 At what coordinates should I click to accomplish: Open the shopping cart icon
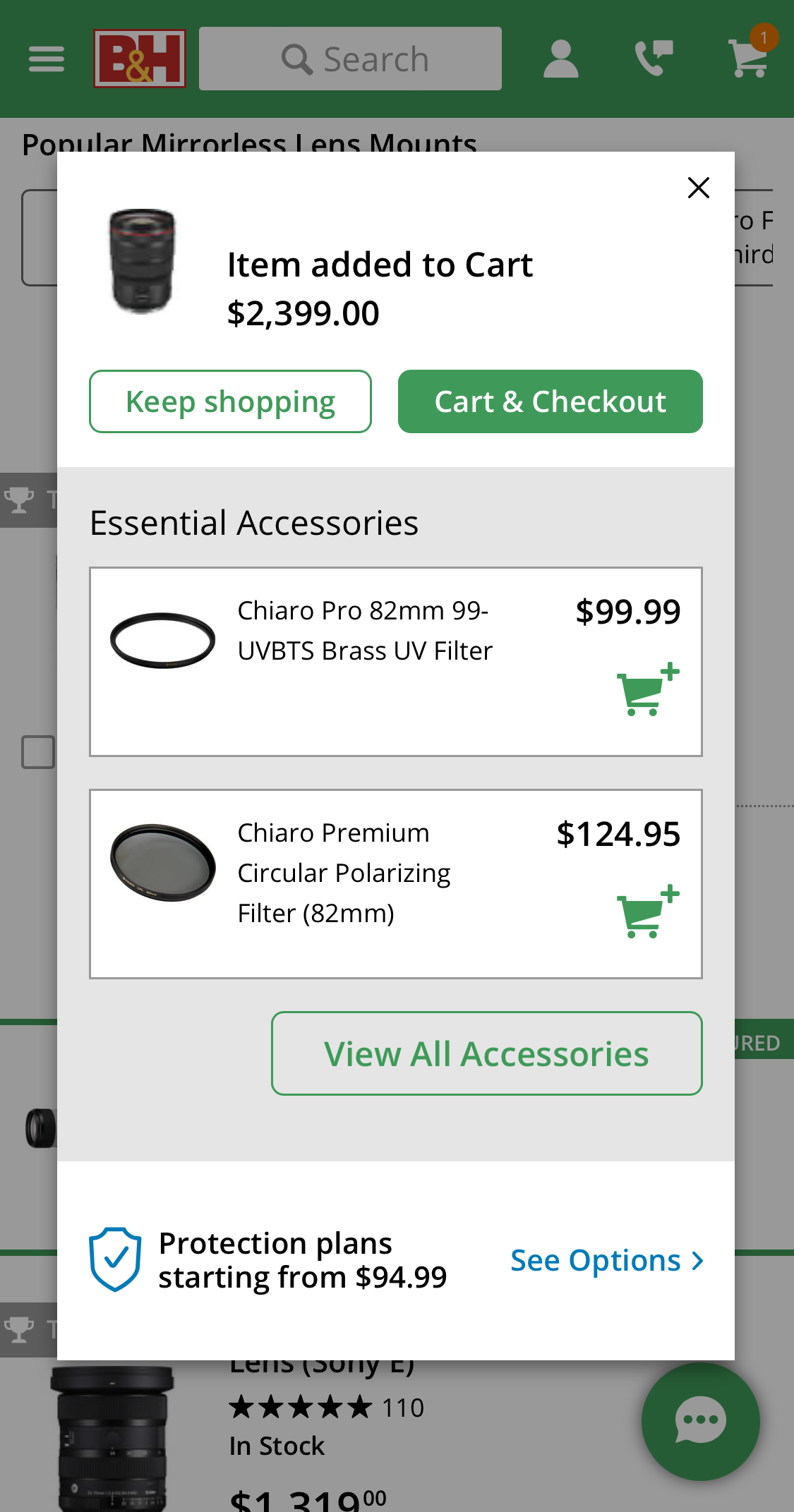point(746,63)
